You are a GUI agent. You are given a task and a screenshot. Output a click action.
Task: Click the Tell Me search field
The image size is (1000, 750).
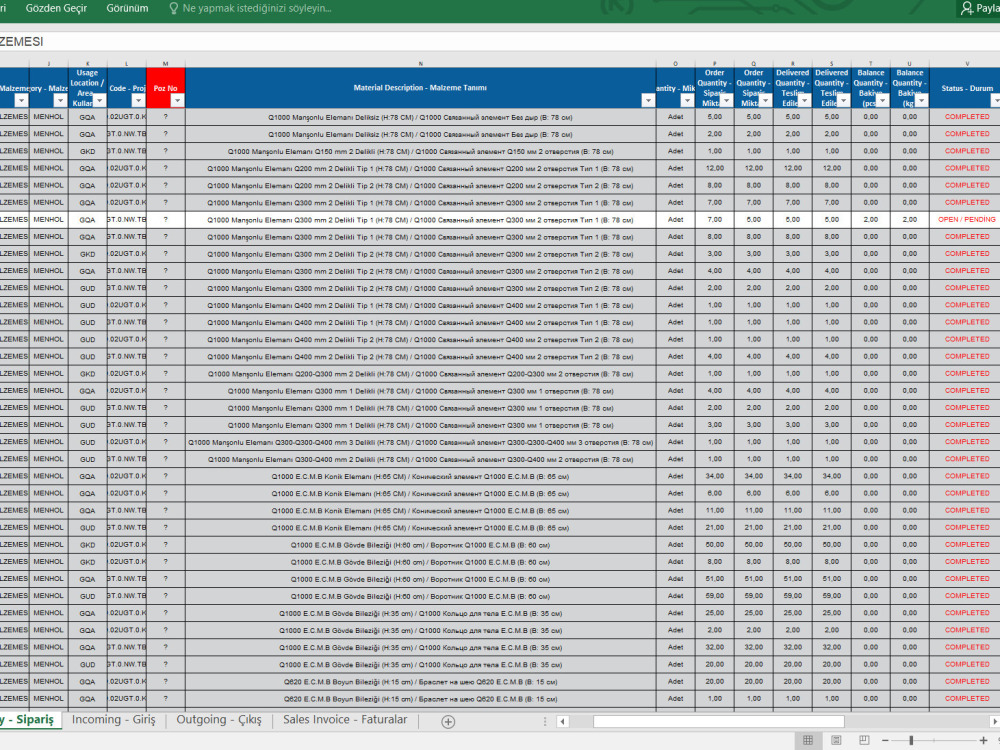pyautogui.click(x=257, y=8)
